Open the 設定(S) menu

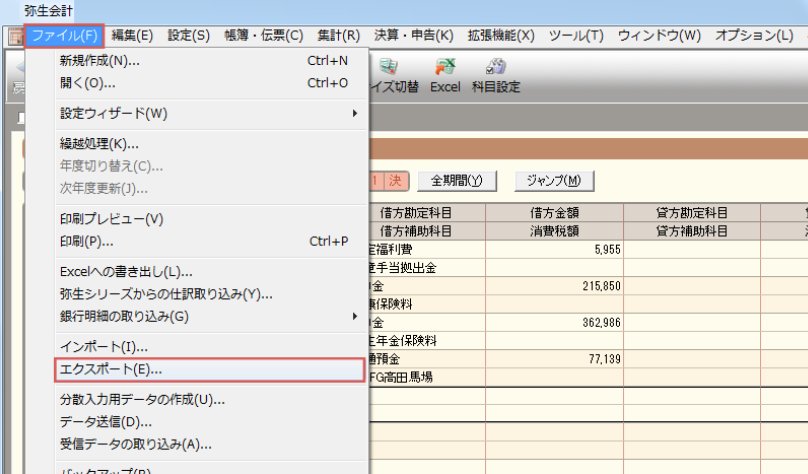[x=189, y=36]
